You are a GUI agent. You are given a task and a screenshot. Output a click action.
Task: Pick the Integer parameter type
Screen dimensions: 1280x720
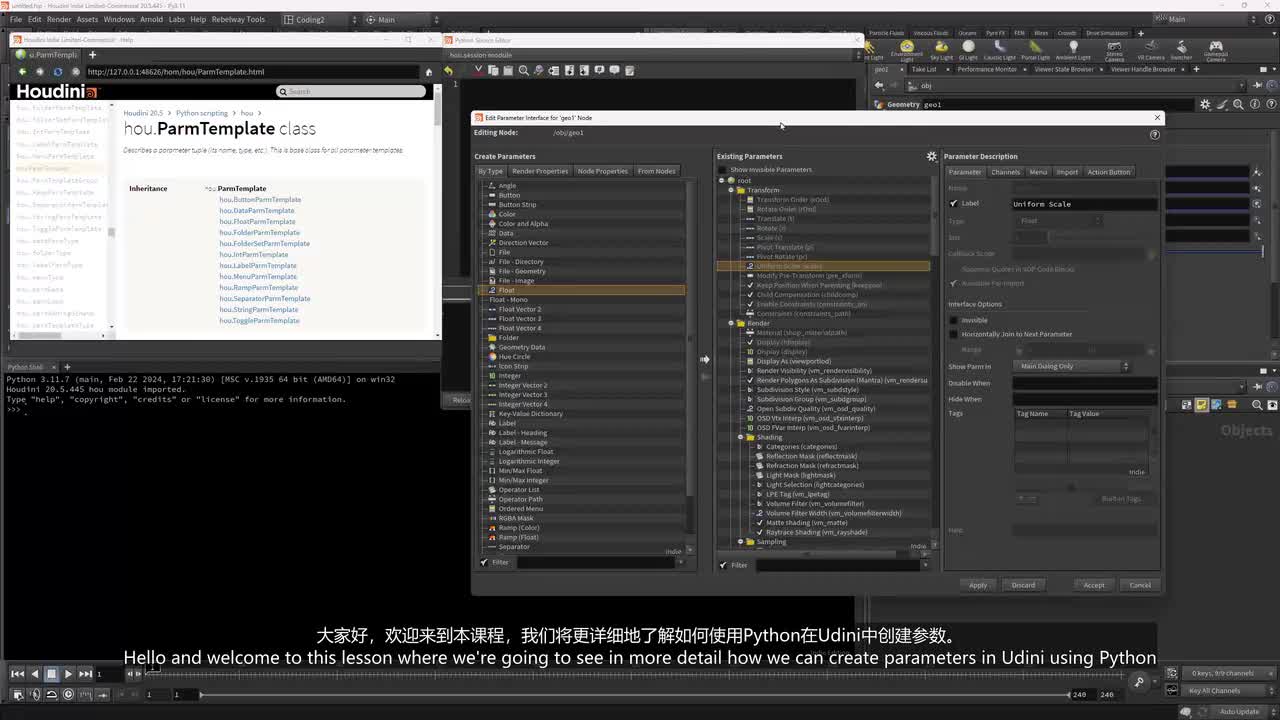click(x=509, y=376)
